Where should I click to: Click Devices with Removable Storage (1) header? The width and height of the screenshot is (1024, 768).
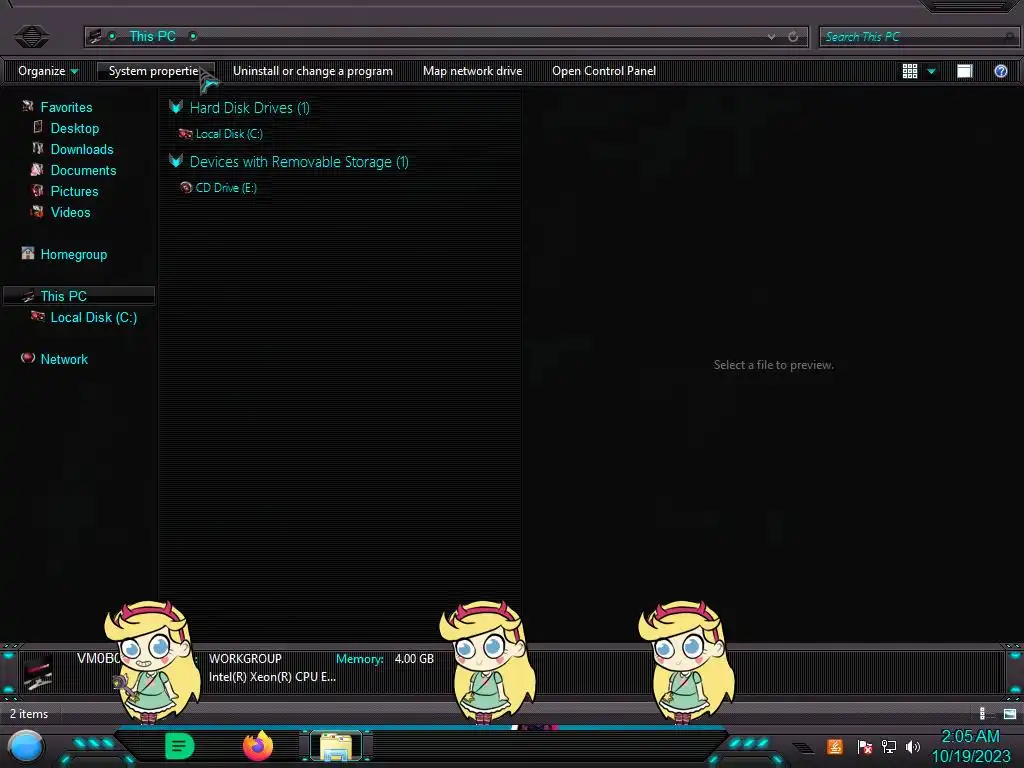click(299, 161)
